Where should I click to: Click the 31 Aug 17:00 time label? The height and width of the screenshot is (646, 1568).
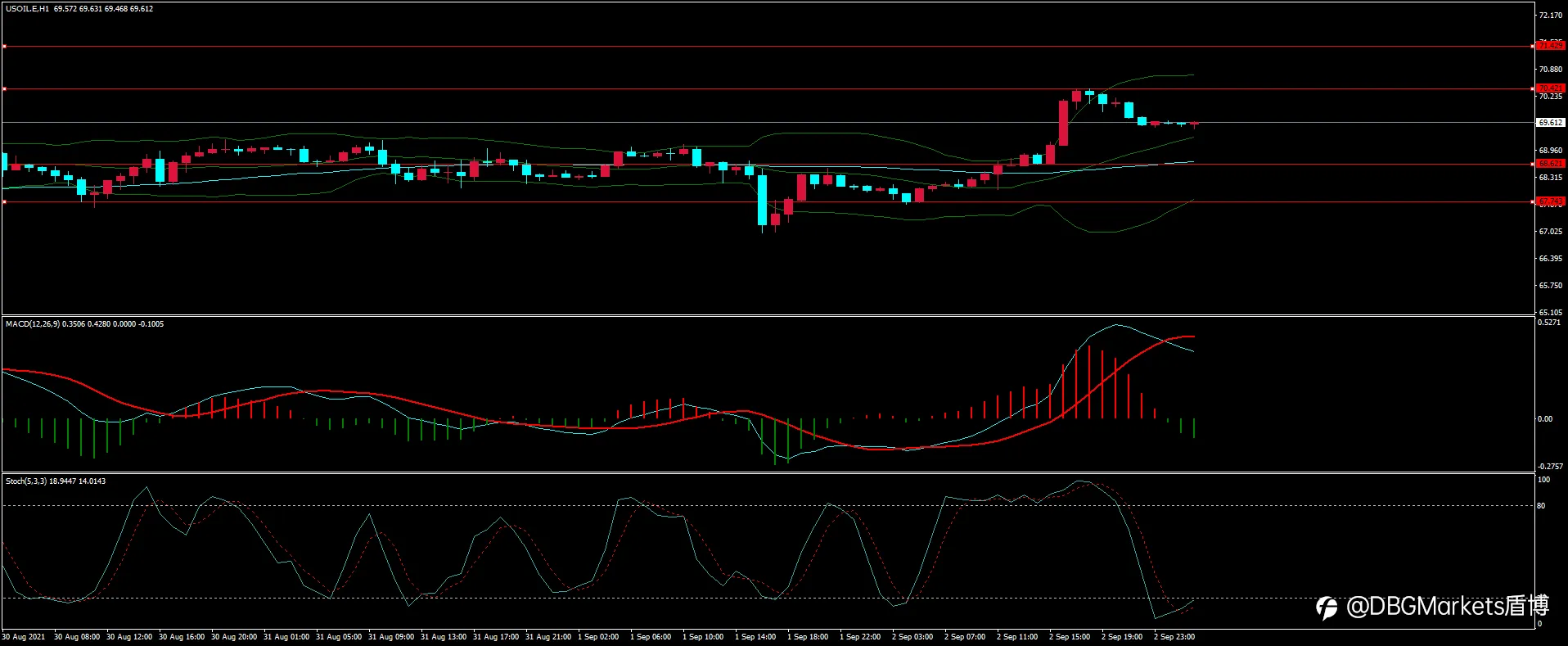pos(496,637)
